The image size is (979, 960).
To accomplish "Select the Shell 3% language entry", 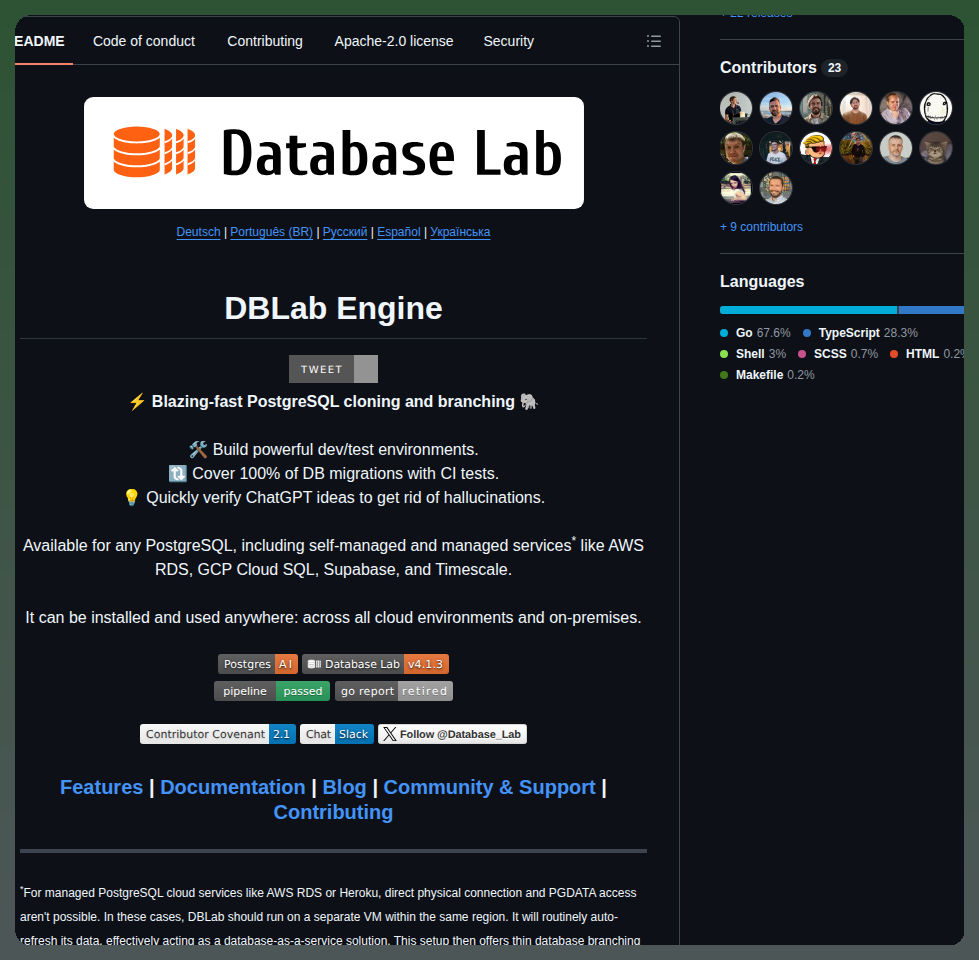I will coord(753,354).
